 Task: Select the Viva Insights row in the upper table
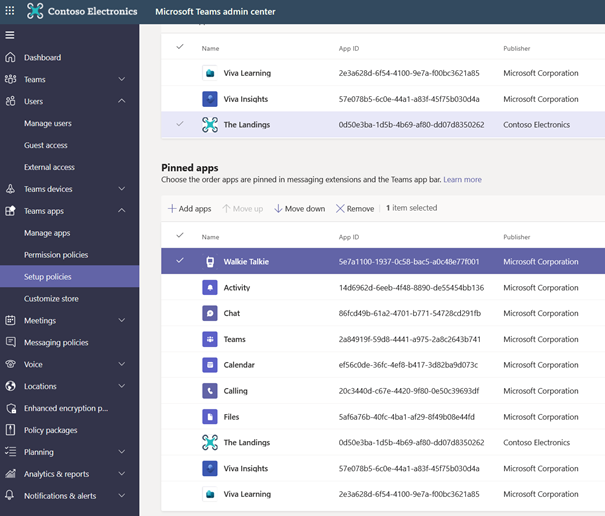point(383,99)
